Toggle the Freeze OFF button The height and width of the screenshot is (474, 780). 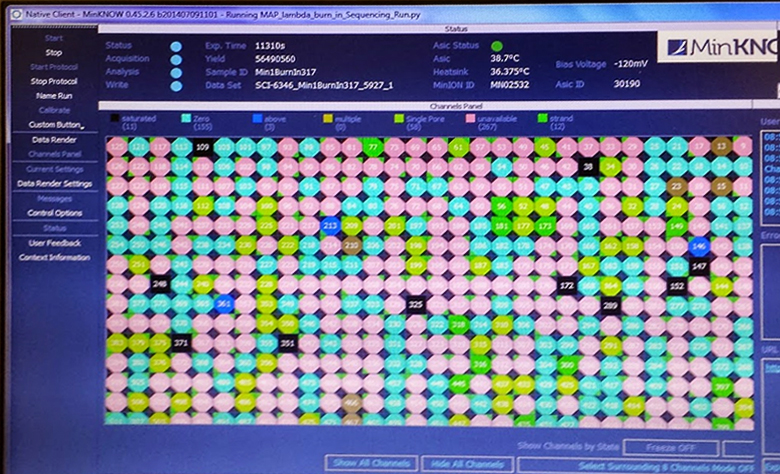point(678,447)
